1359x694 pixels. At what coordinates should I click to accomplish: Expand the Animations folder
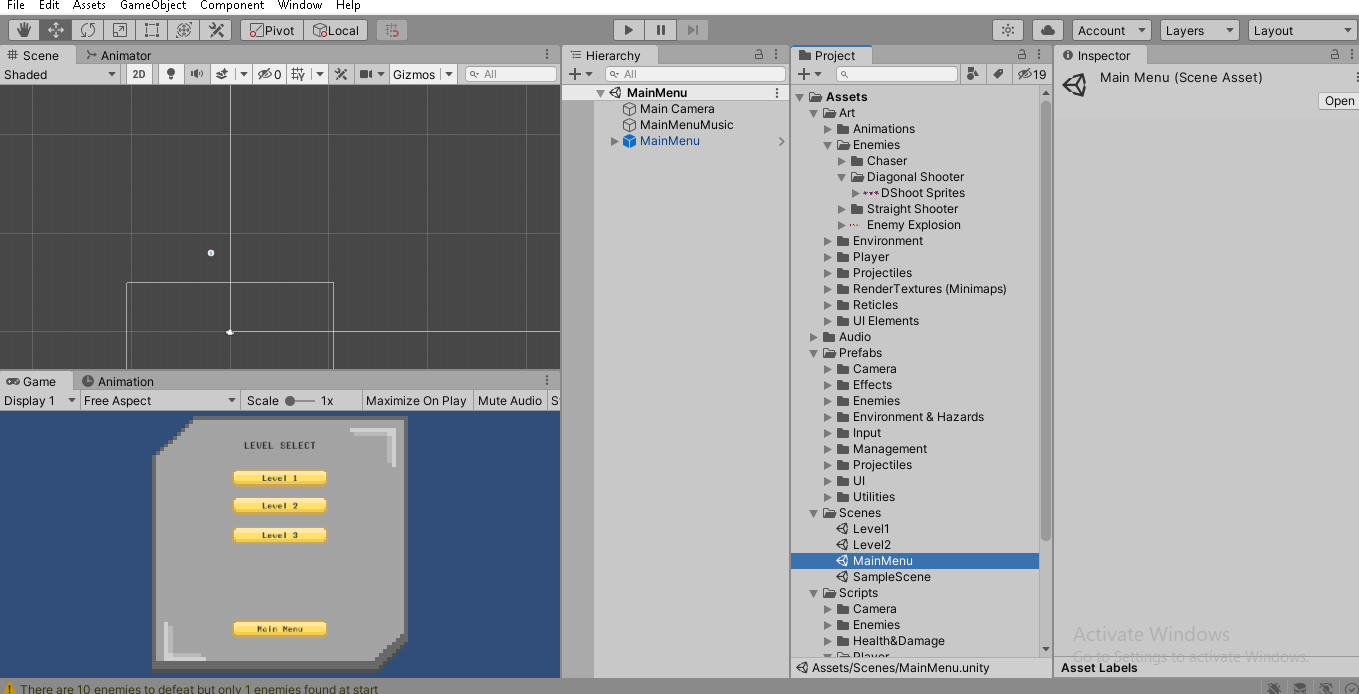point(828,129)
